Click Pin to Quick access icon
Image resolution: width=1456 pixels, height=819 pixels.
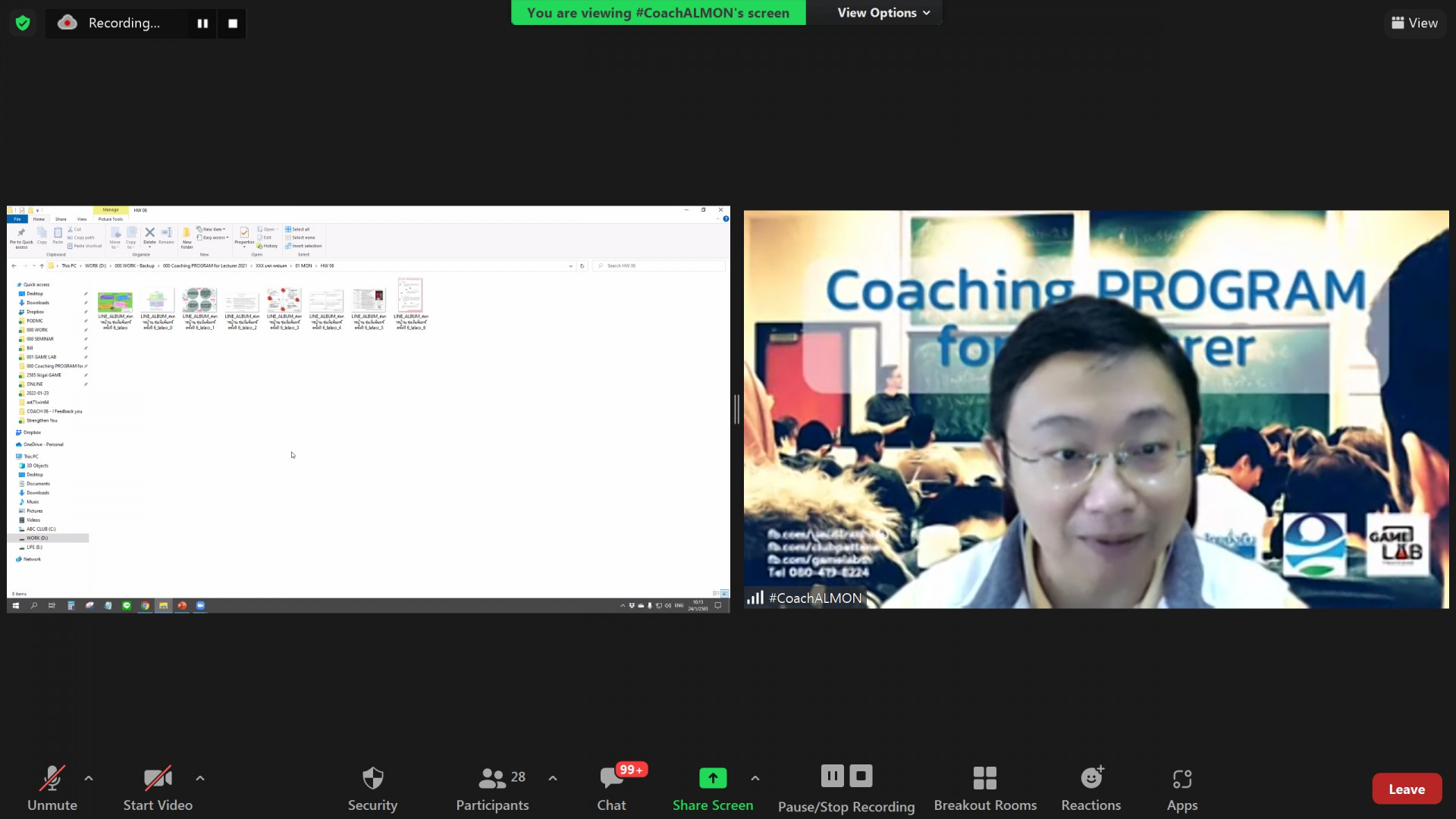pyautogui.click(x=21, y=237)
